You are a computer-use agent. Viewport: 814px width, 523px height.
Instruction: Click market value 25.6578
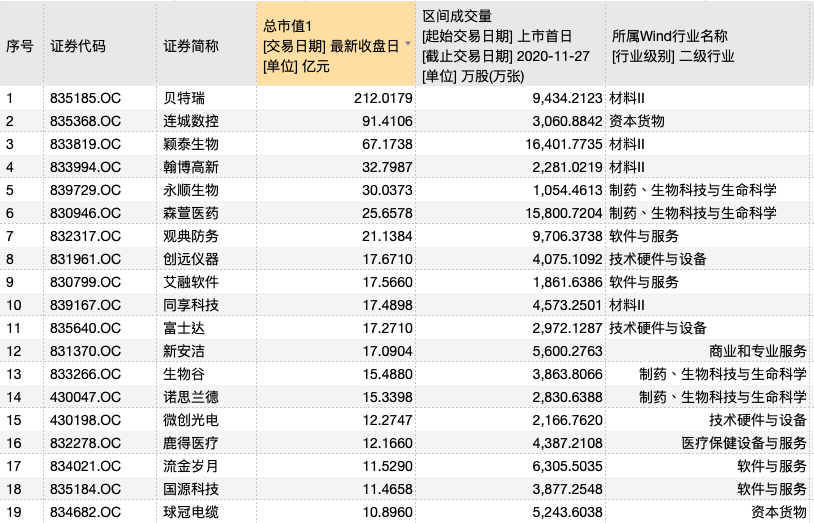(x=387, y=213)
